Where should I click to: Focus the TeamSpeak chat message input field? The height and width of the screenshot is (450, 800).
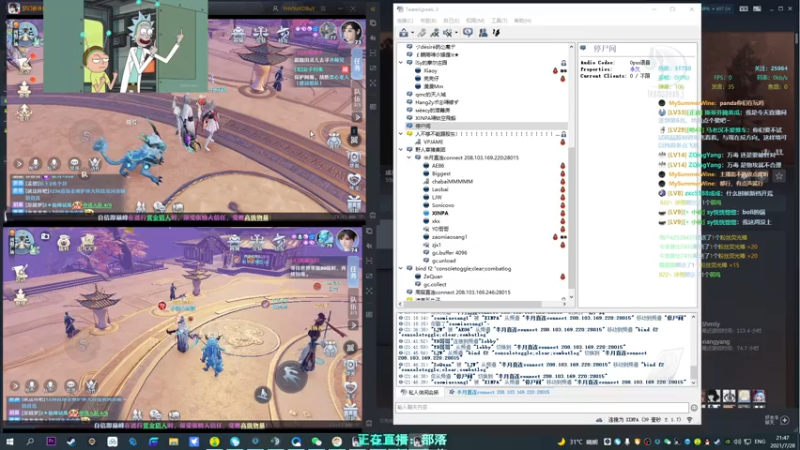click(x=542, y=407)
